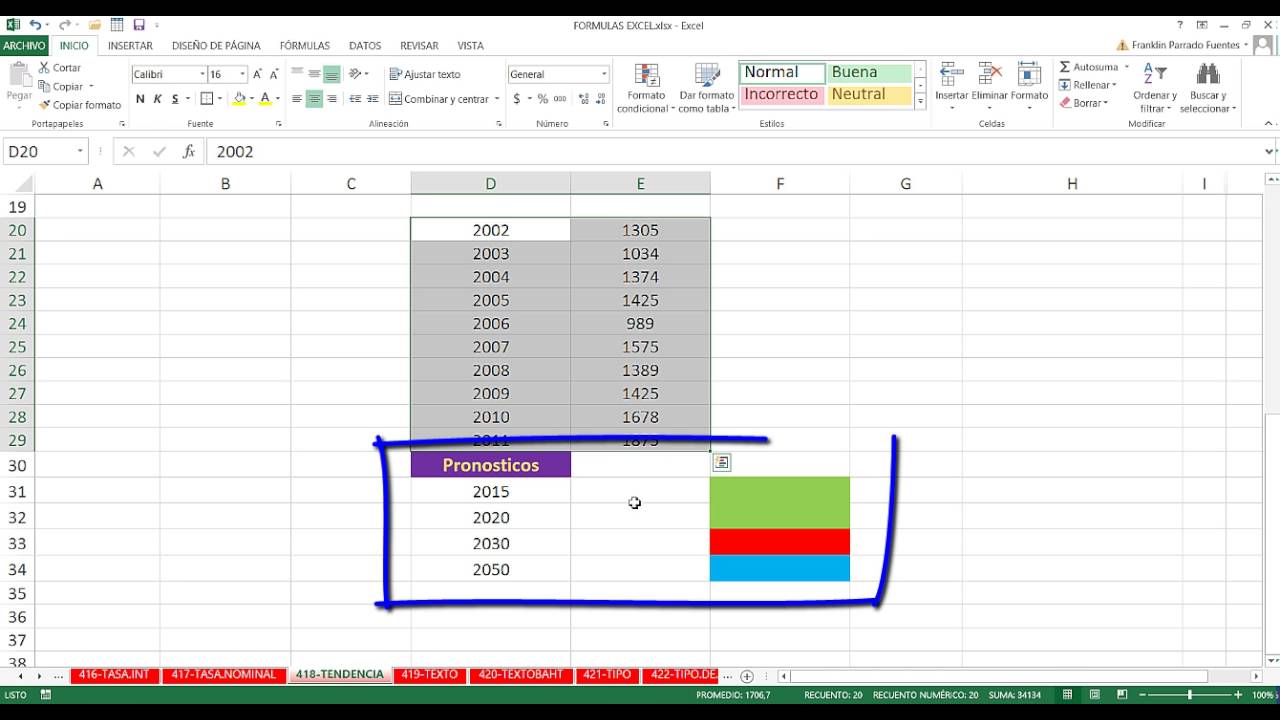Increase font size with the large A icon
1280x720 pixels.
click(x=257, y=74)
